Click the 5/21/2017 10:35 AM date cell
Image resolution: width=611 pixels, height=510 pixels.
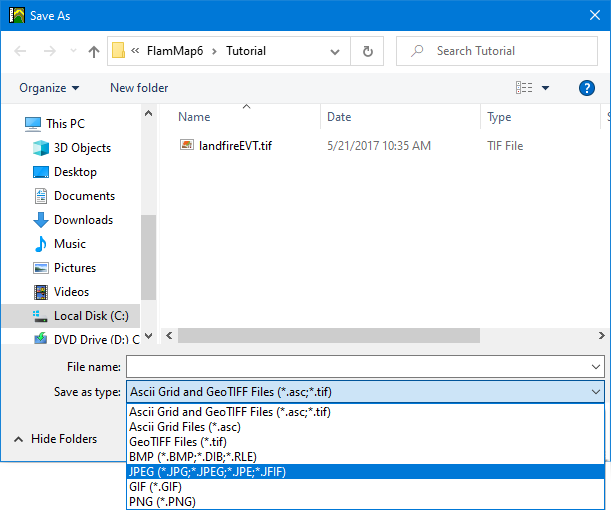coord(379,146)
